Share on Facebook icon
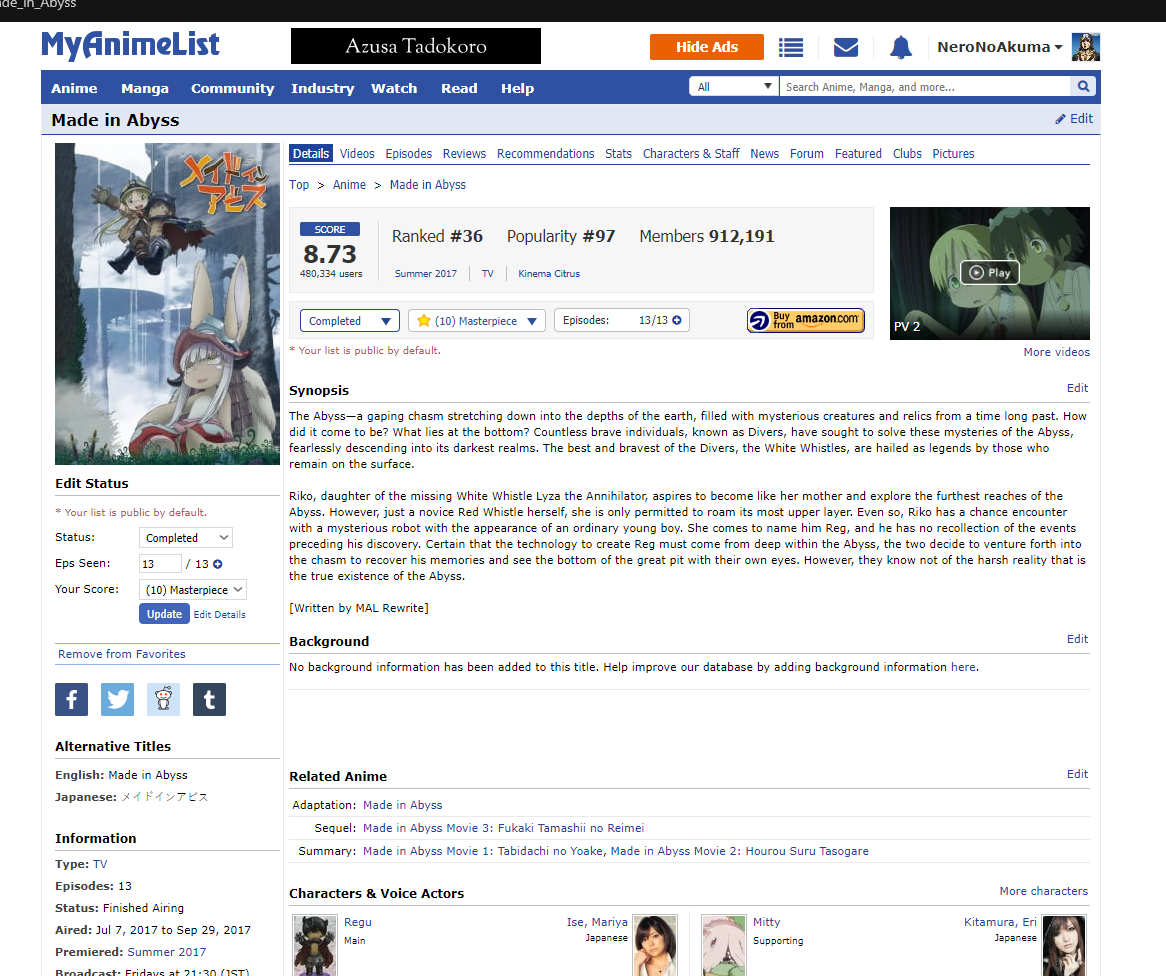 point(71,700)
